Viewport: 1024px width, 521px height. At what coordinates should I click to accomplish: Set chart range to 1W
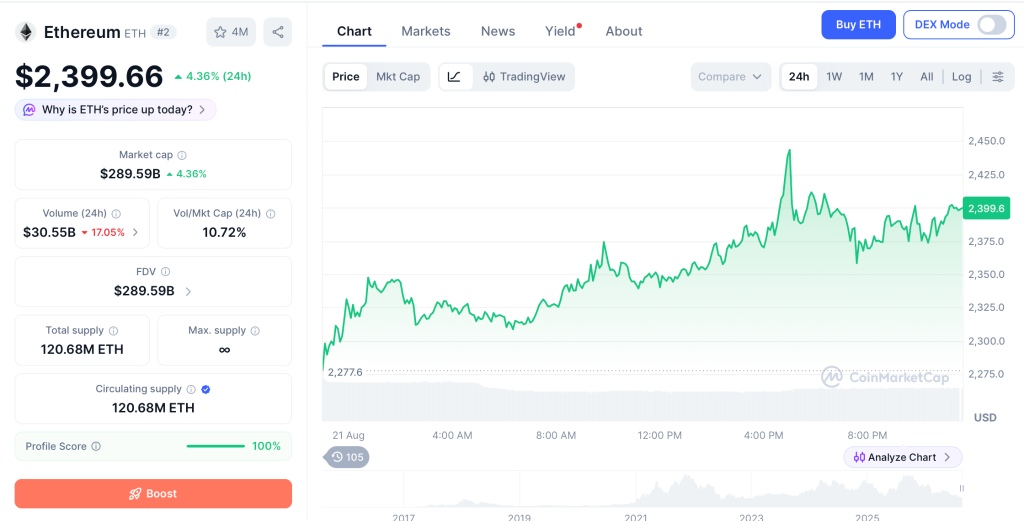pos(834,76)
